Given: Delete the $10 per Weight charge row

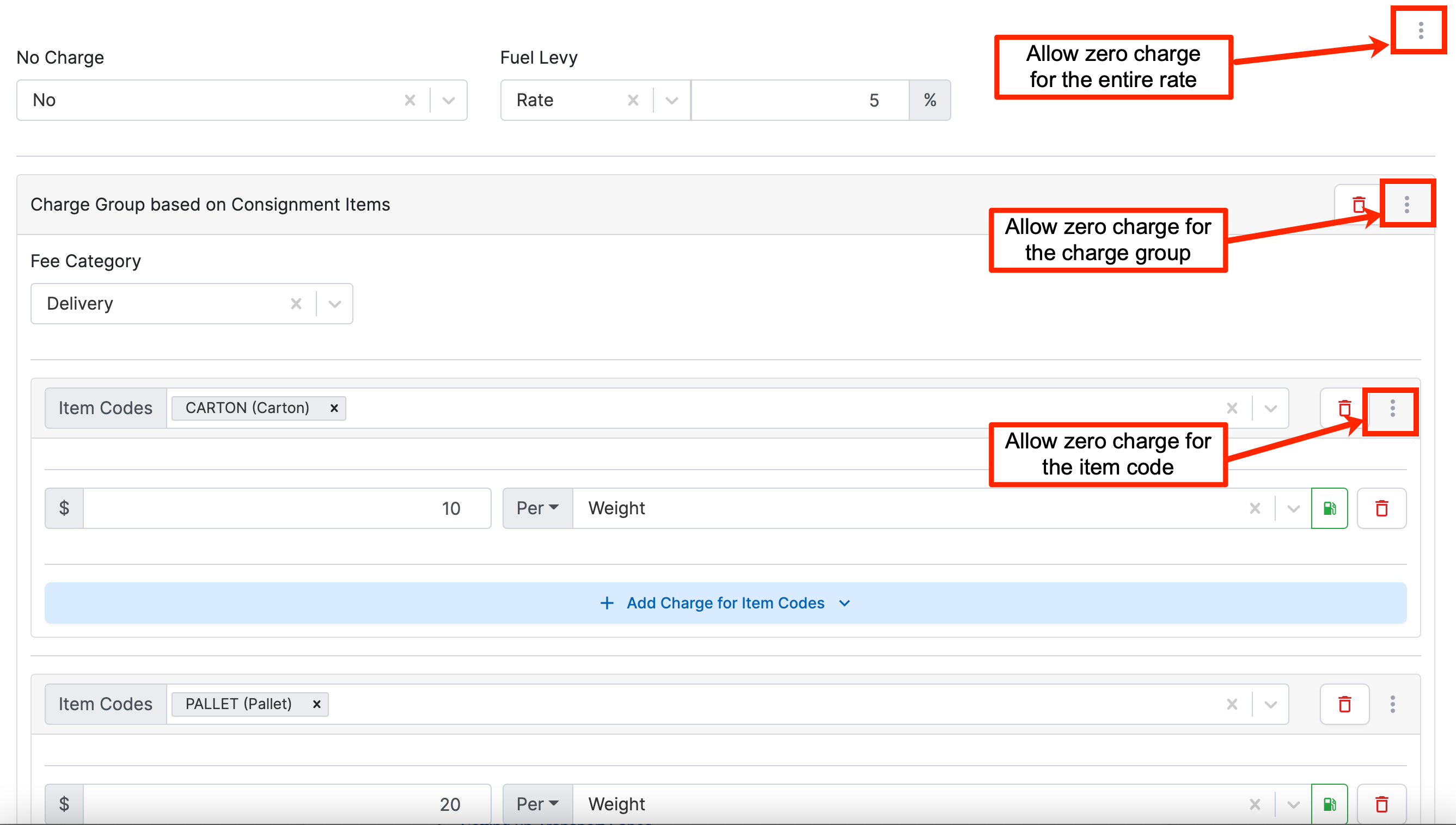Looking at the screenshot, I should pos(1382,508).
